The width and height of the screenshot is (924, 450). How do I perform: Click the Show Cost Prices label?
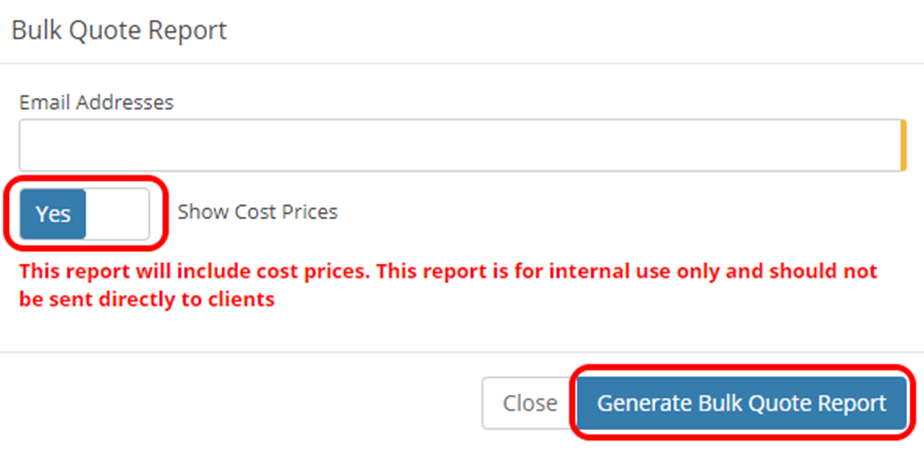(x=257, y=212)
